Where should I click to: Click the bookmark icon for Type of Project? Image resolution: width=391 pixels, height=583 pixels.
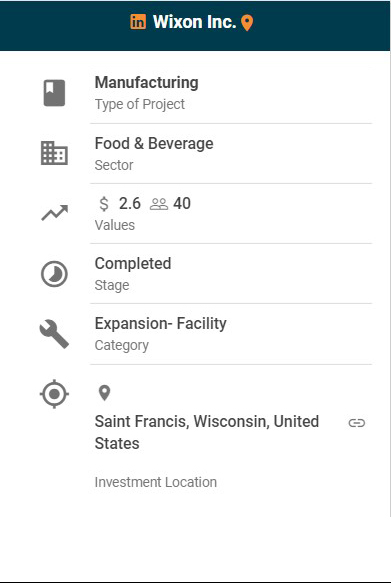click(54, 93)
